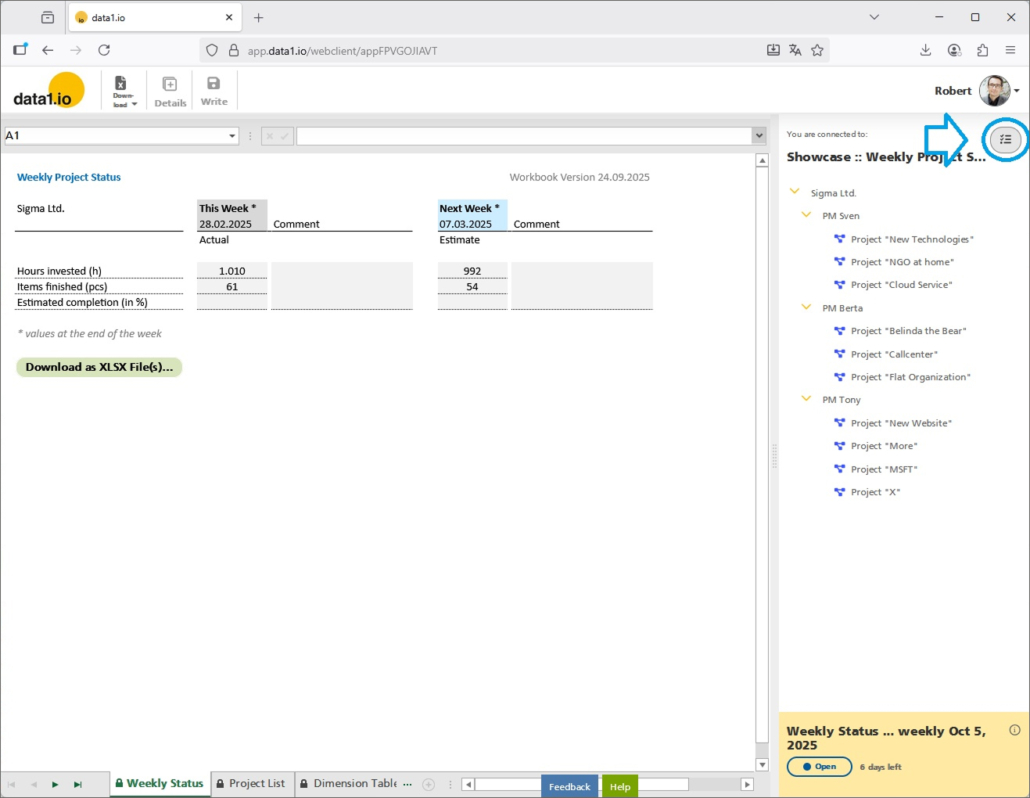
Task: Collapse the Sigma Ltd. tree node
Action: 795,193
